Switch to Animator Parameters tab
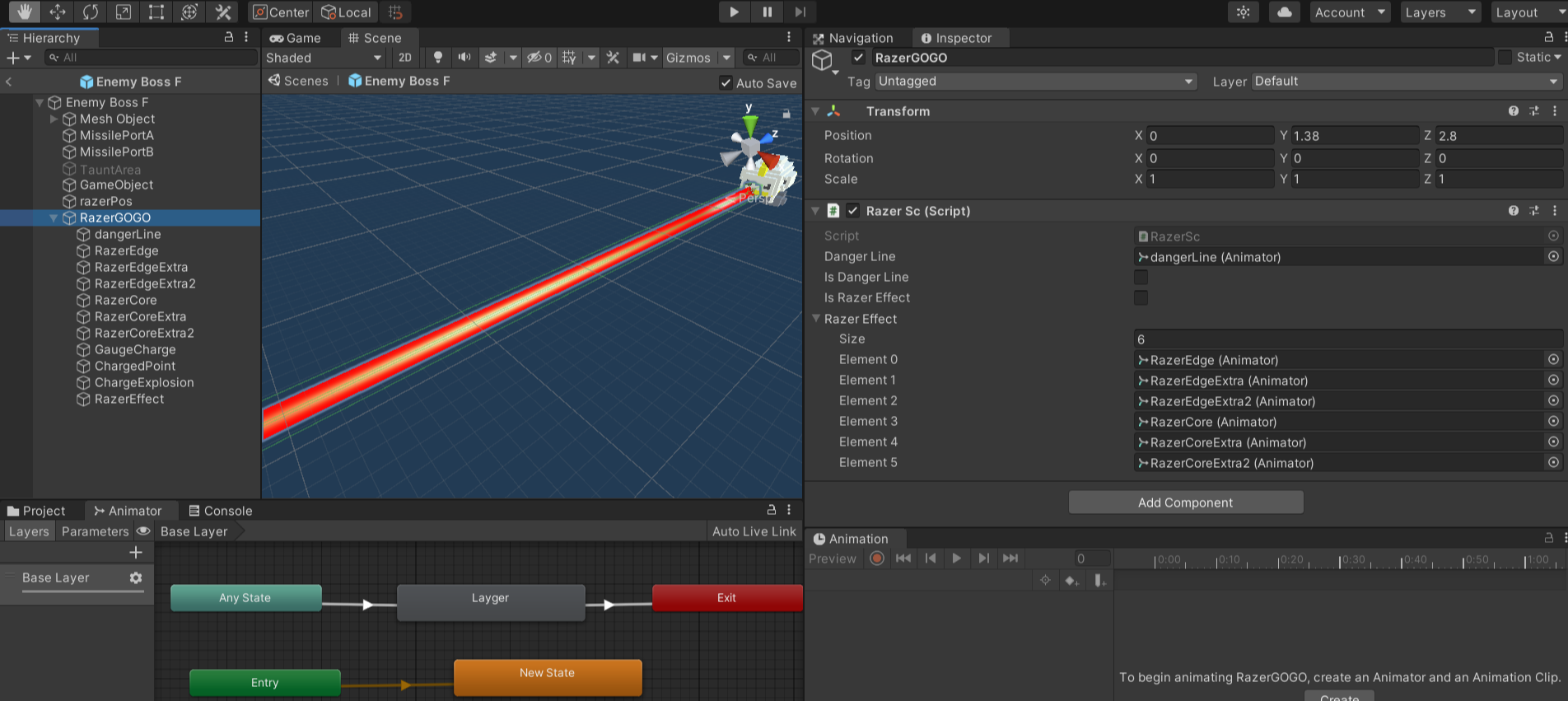This screenshot has width=1568, height=701. coord(95,531)
